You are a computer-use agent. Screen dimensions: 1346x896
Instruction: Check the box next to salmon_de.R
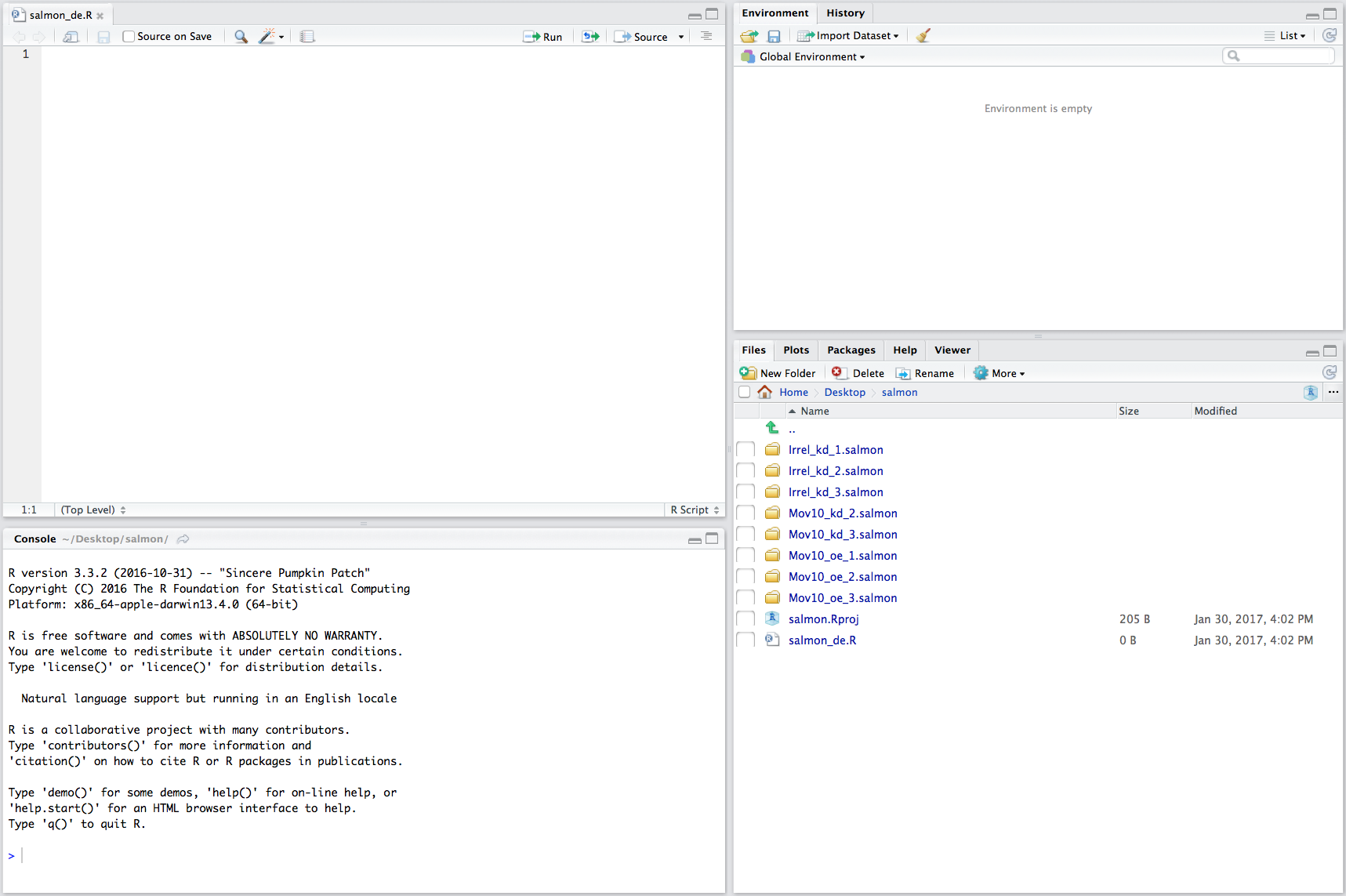746,640
